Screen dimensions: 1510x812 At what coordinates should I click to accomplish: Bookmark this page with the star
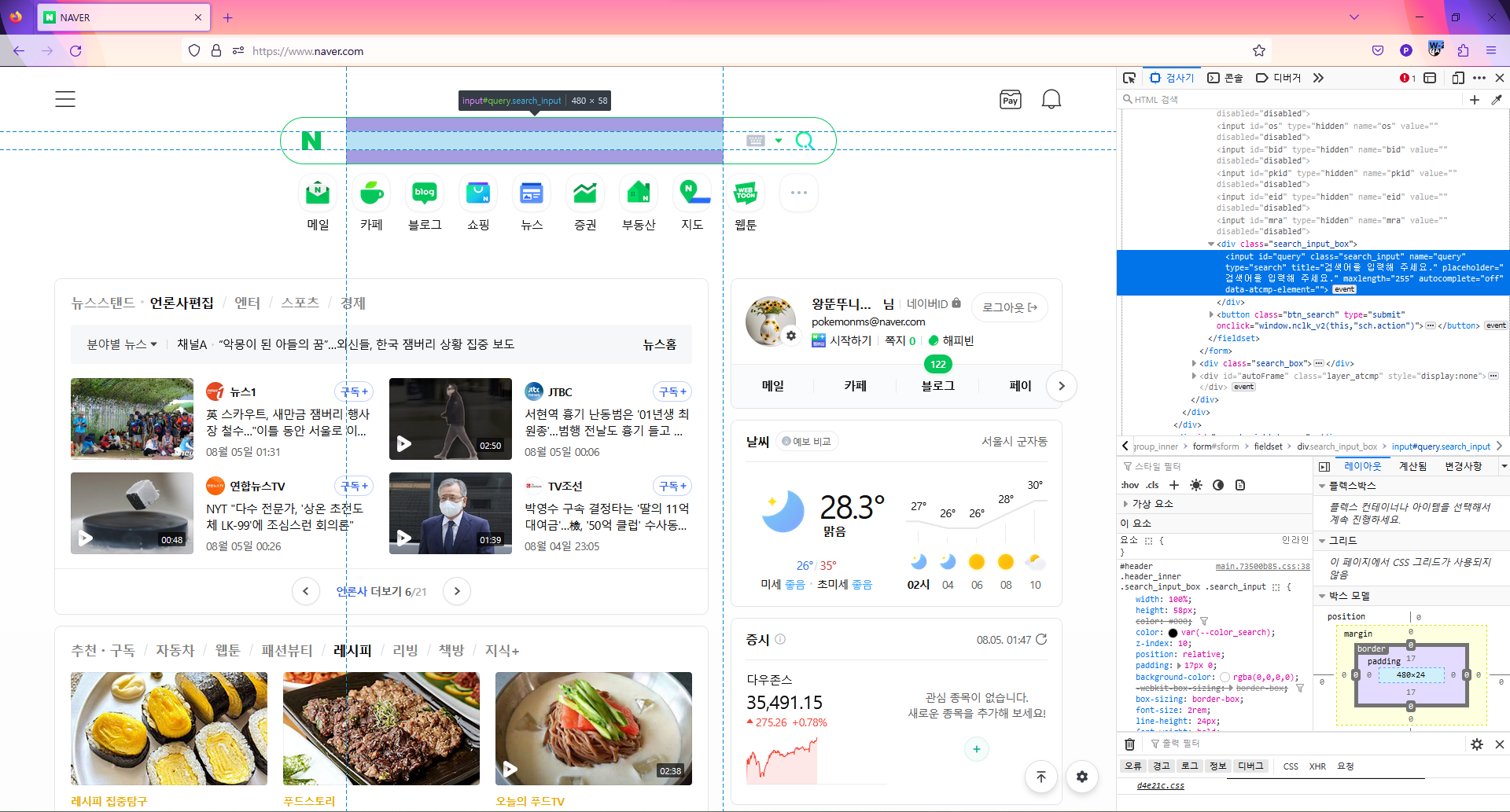(1259, 51)
